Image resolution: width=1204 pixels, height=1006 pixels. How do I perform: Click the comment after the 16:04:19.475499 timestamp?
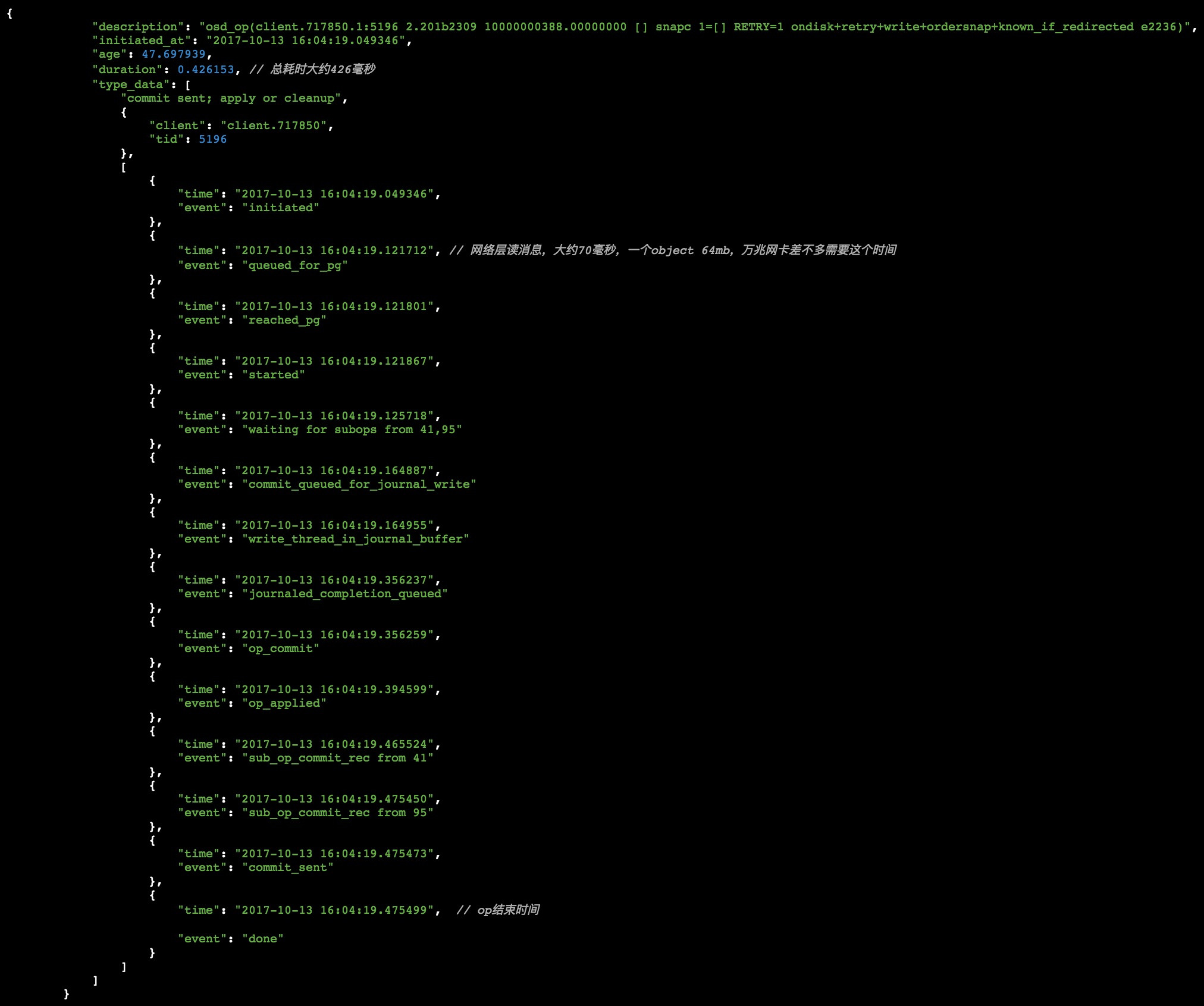498,910
